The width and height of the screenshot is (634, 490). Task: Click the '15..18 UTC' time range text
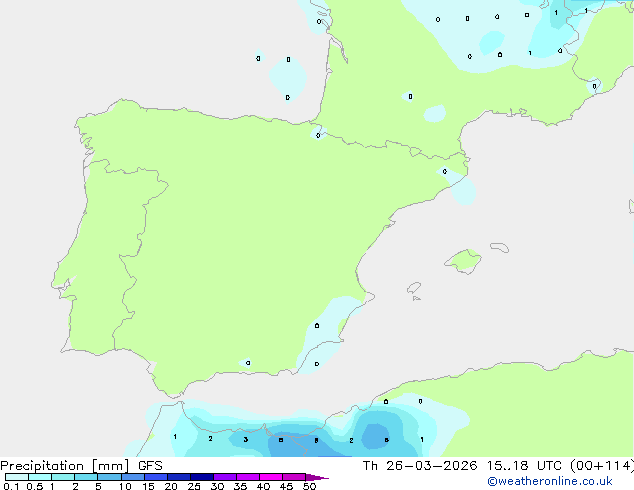point(524,466)
